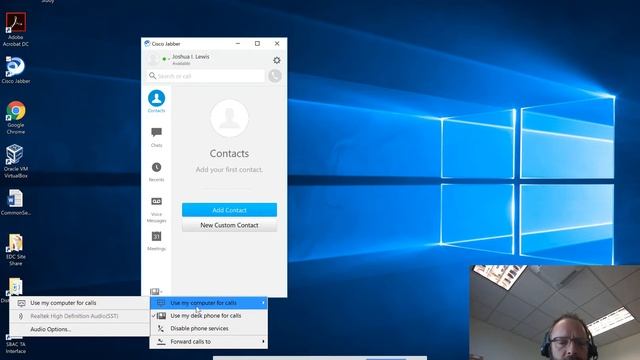Click the 'Add your first contact.' text
Image resolution: width=640 pixels, height=360 pixels.
click(x=229, y=169)
